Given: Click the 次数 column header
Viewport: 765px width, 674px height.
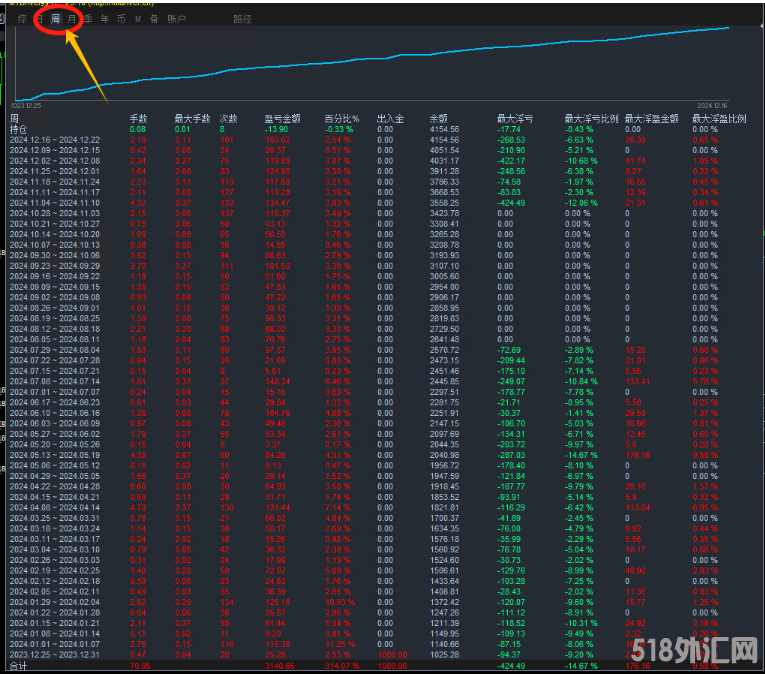Looking at the screenshot, I should 228,119.
